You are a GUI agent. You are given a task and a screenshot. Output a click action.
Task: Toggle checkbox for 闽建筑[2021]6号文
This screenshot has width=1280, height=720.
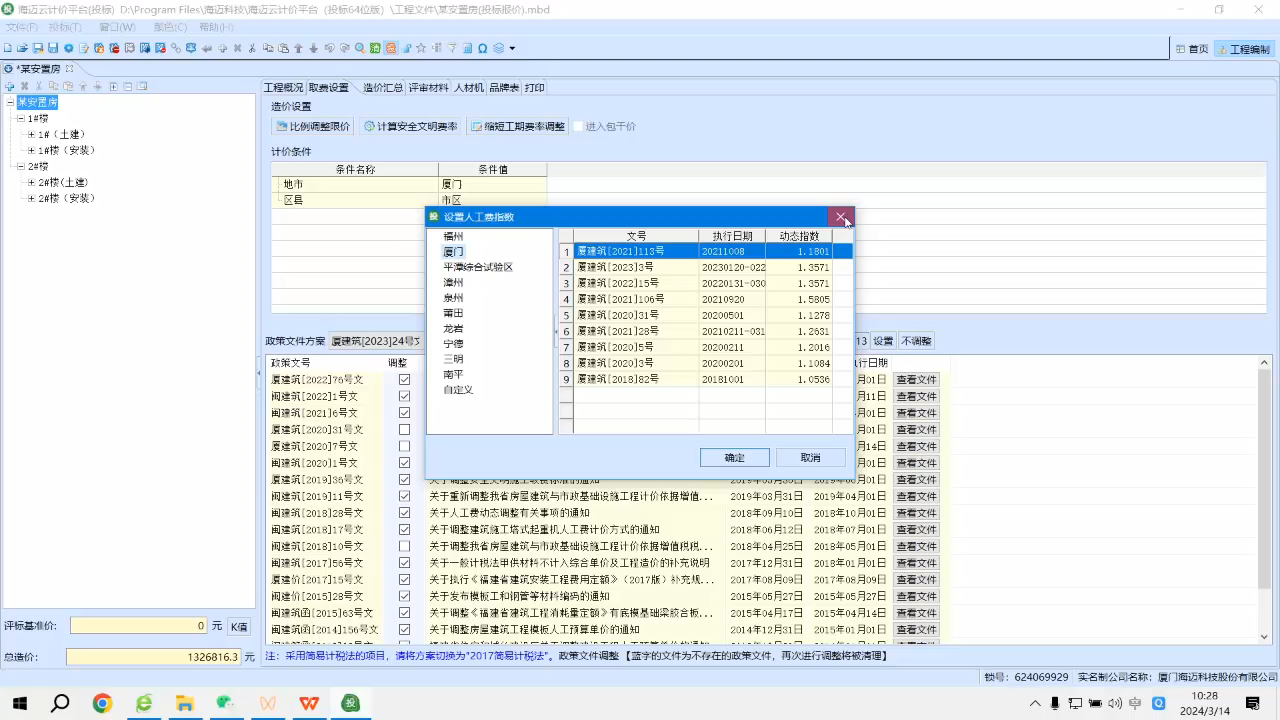pyautogui.click(x=404, y=413)
